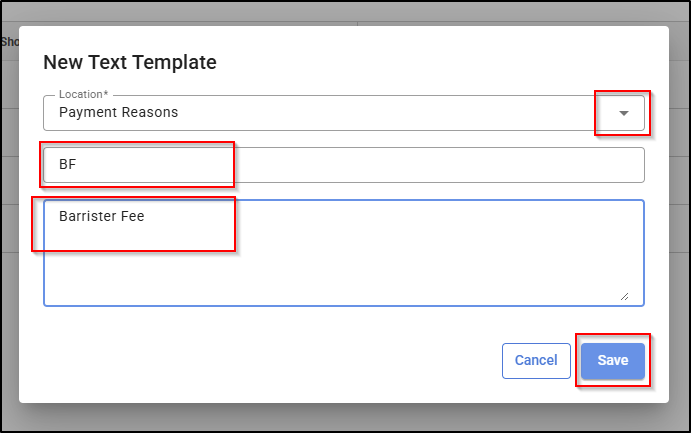
Task: Save the new text template
Action: point(612,361)
